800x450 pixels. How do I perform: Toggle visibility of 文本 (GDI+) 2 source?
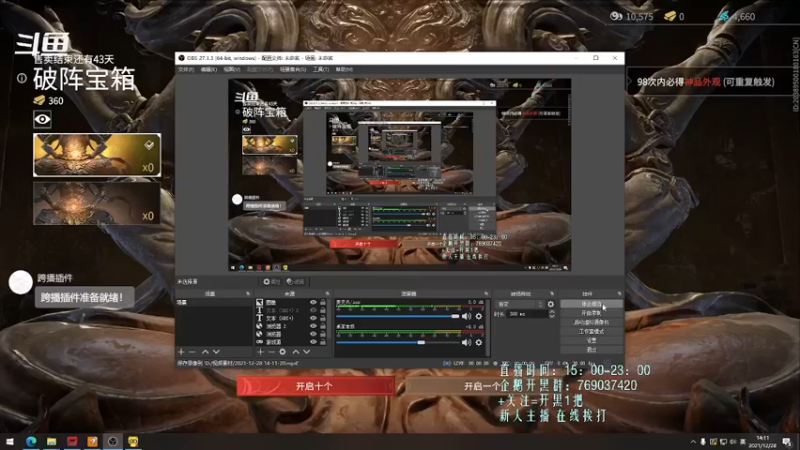(313, 310)
